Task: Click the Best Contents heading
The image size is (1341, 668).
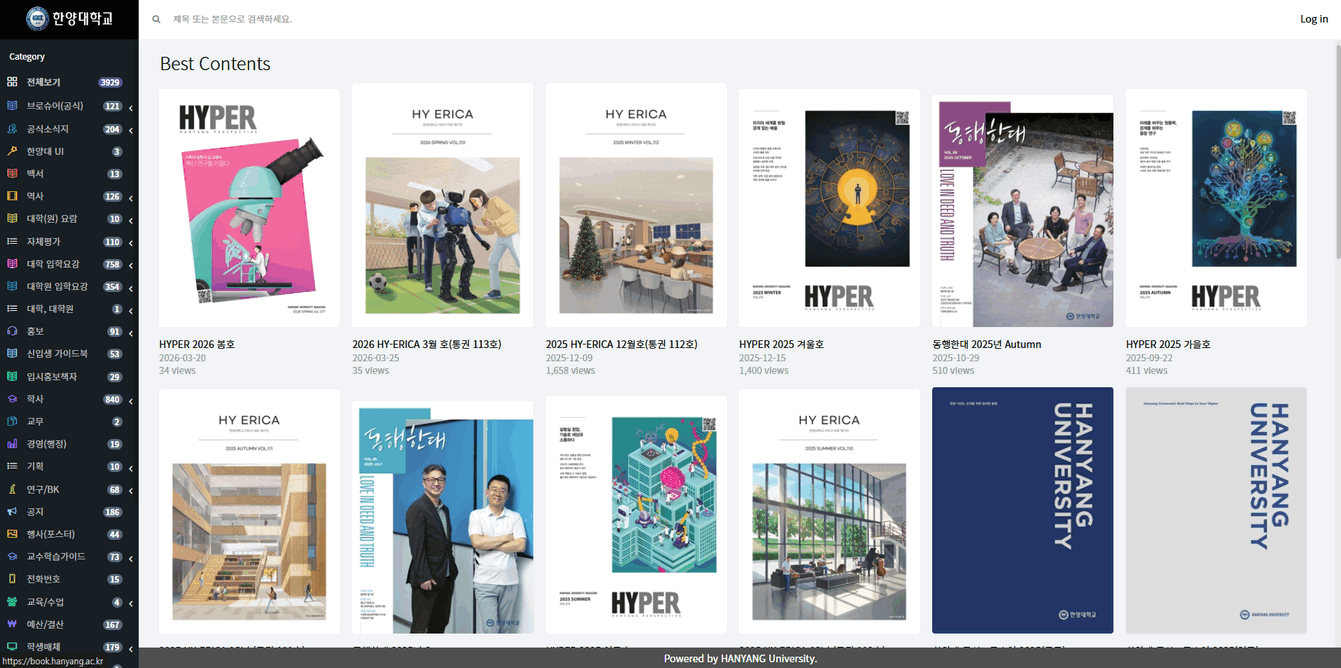Action: click(215, 64)
